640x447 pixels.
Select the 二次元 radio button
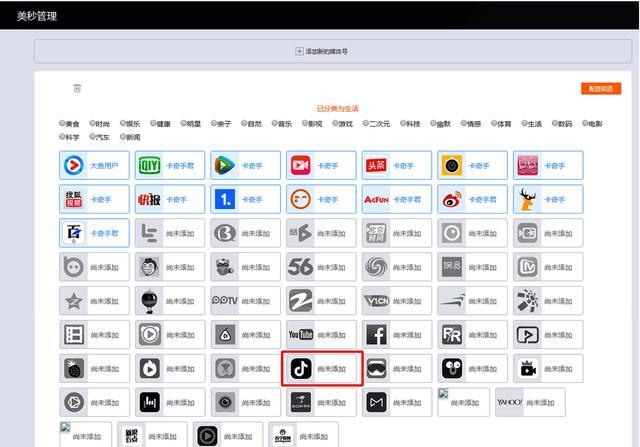(365, 123)
